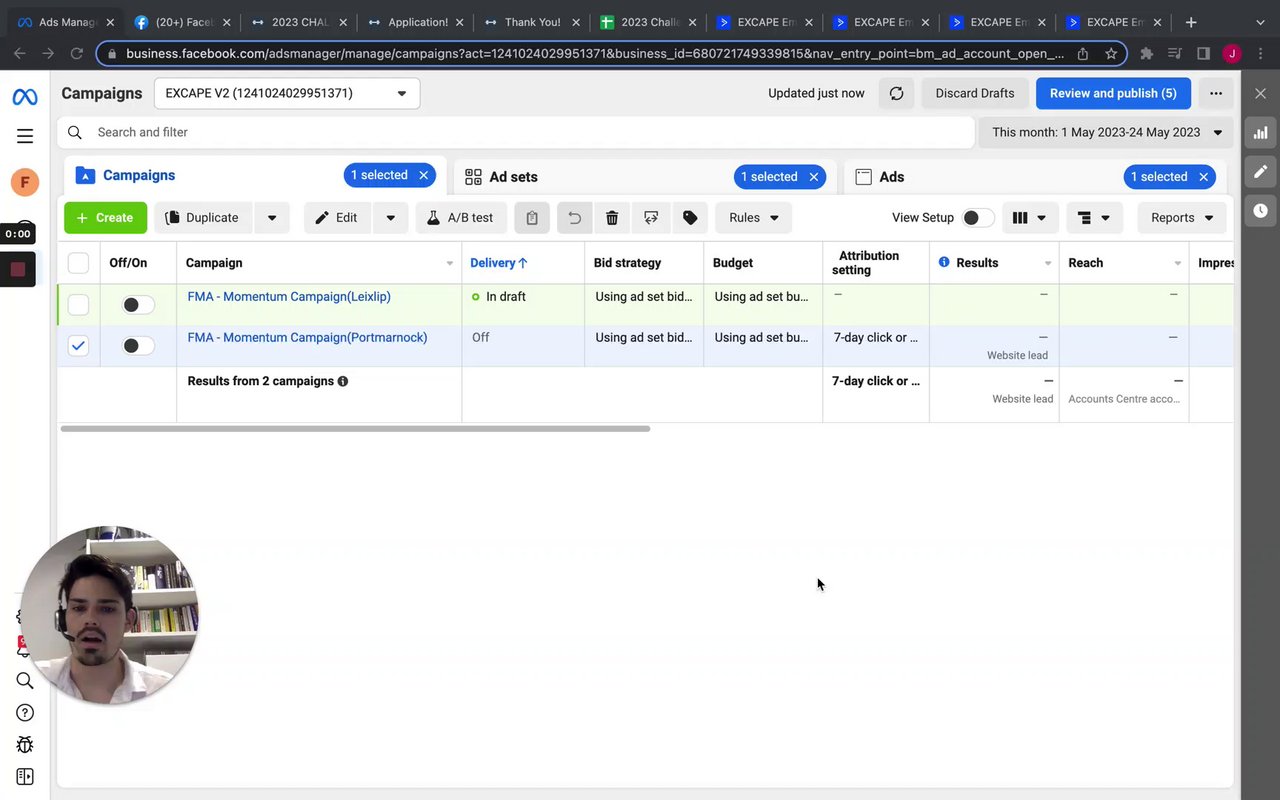Bookmark this page with the star icon

(x=1111, y=53)
